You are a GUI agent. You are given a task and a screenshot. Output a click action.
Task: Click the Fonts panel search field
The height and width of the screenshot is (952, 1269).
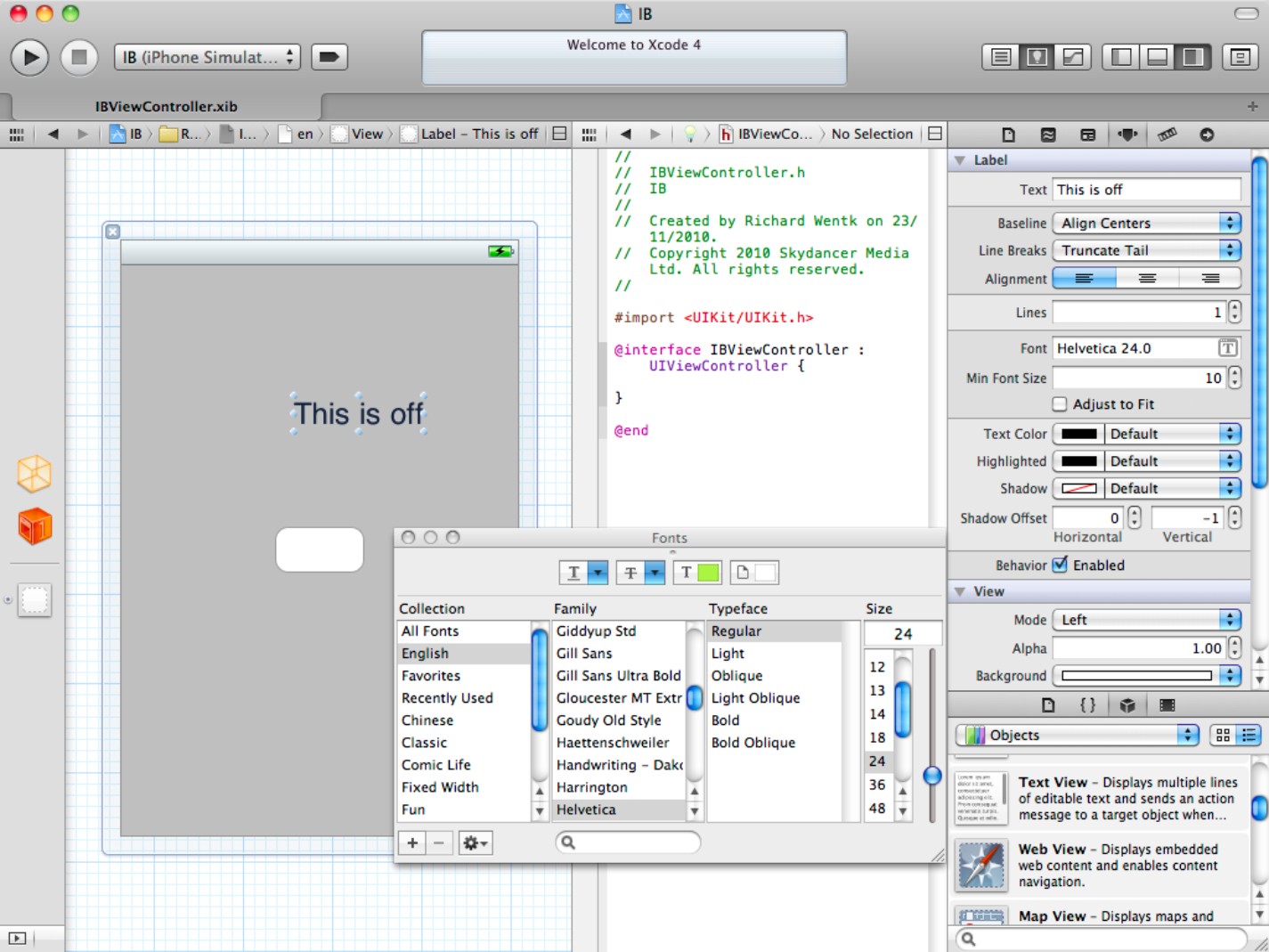point(628,842)
